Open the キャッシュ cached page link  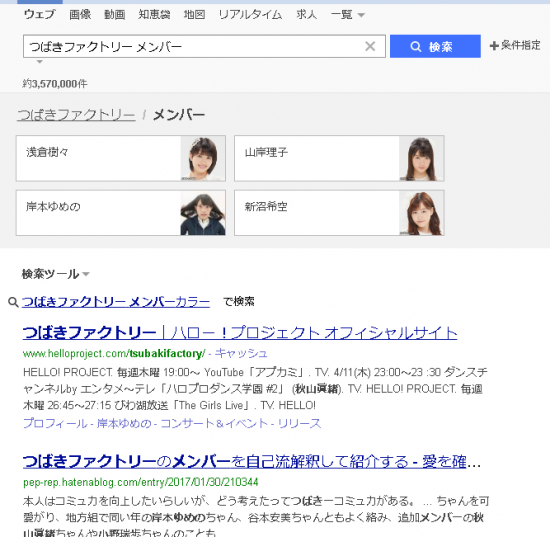coord(241,353)
